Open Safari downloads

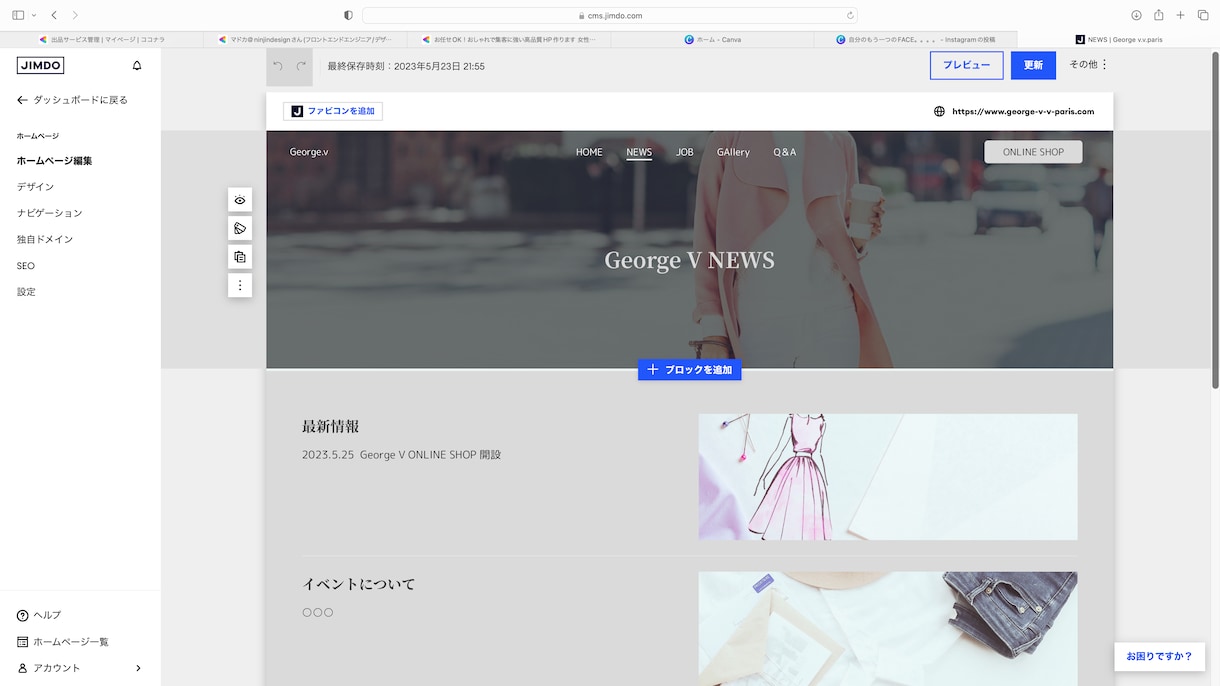[x=1136, y=15]
